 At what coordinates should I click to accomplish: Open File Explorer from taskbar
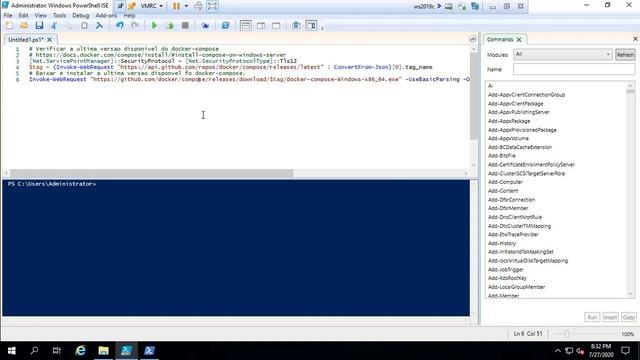(103, 351)
